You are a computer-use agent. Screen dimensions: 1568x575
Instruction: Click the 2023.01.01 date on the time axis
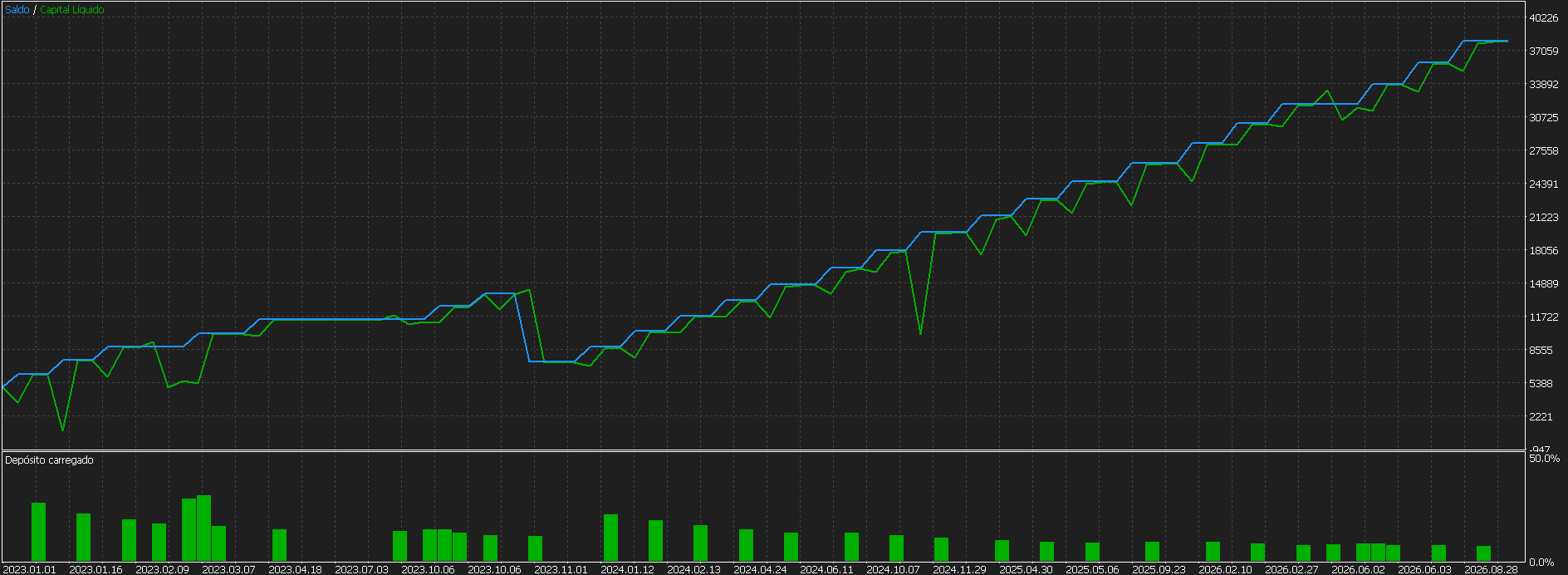click(30, 569)
